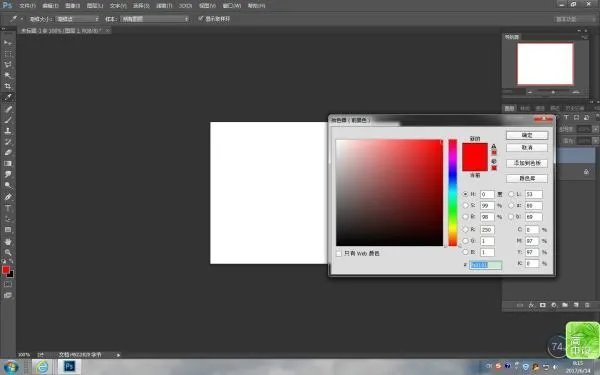This screenshot has height=375, width=600.
Task: Open the status bar info arrow
Action: [118, 355]
